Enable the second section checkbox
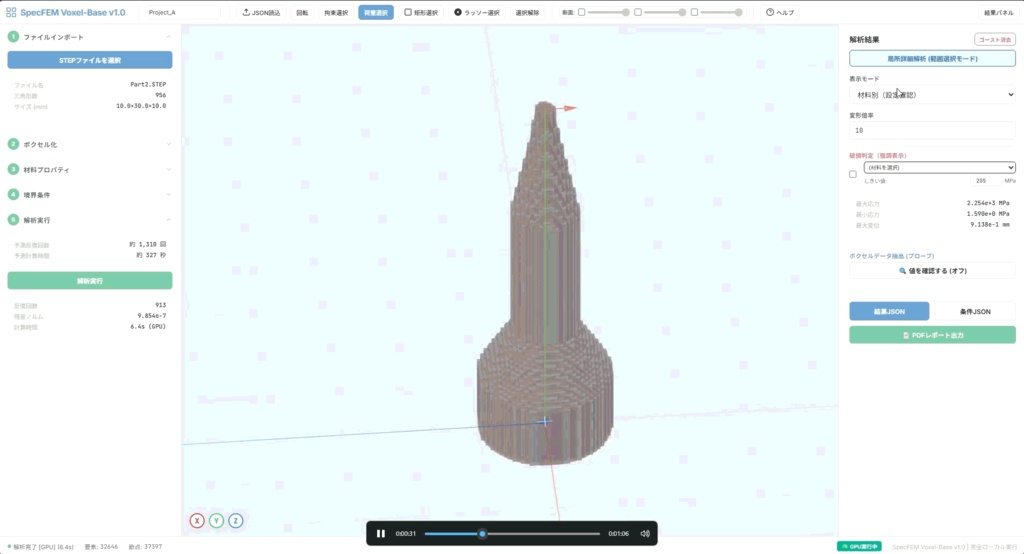The image size is (1024, 554). pyautogui.click(x=638, y=12)
